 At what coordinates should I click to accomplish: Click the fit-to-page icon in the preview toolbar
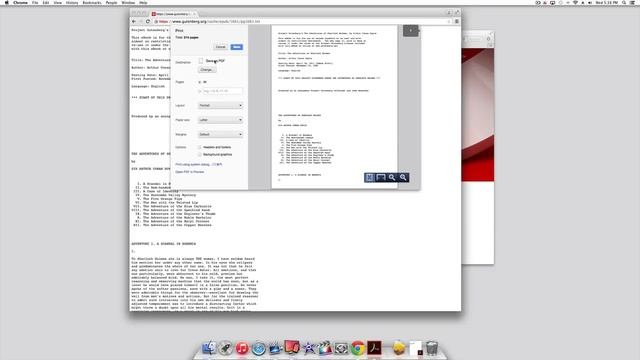point(369,178)
